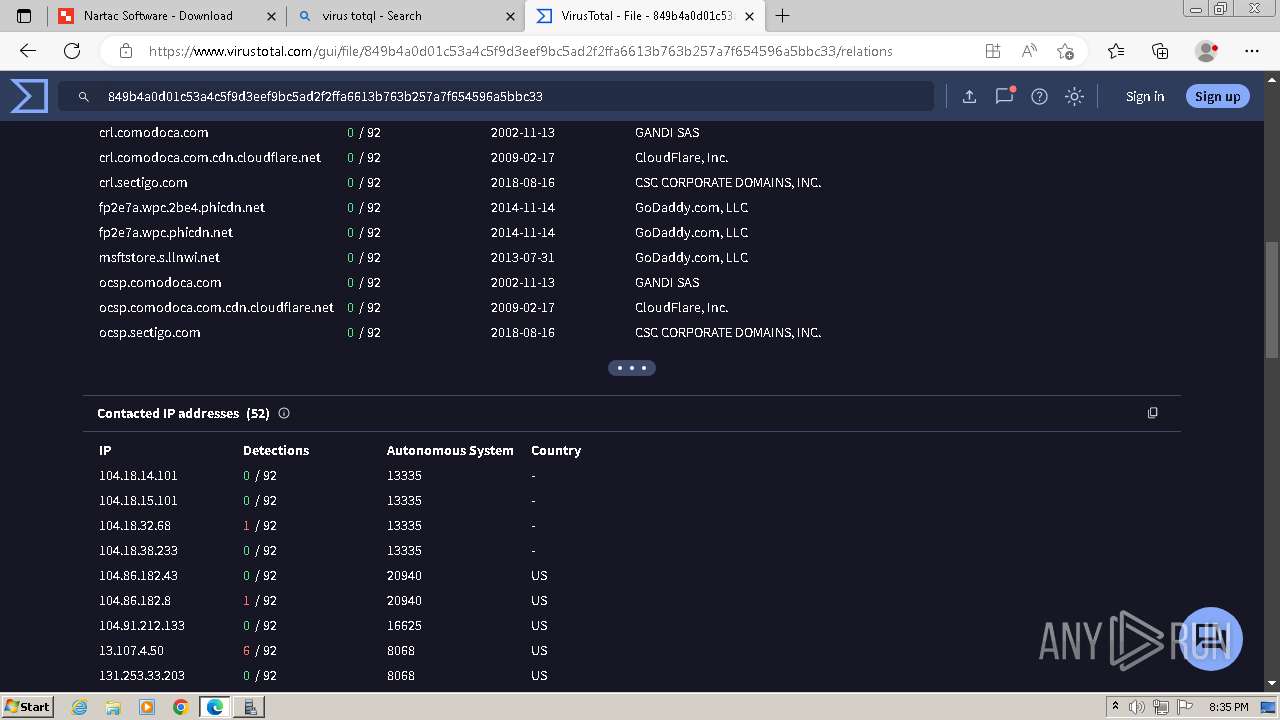This screenshot has height=720, width=1280.
Task: Reload the page with the refresh icon
Action: pos(72,51)
